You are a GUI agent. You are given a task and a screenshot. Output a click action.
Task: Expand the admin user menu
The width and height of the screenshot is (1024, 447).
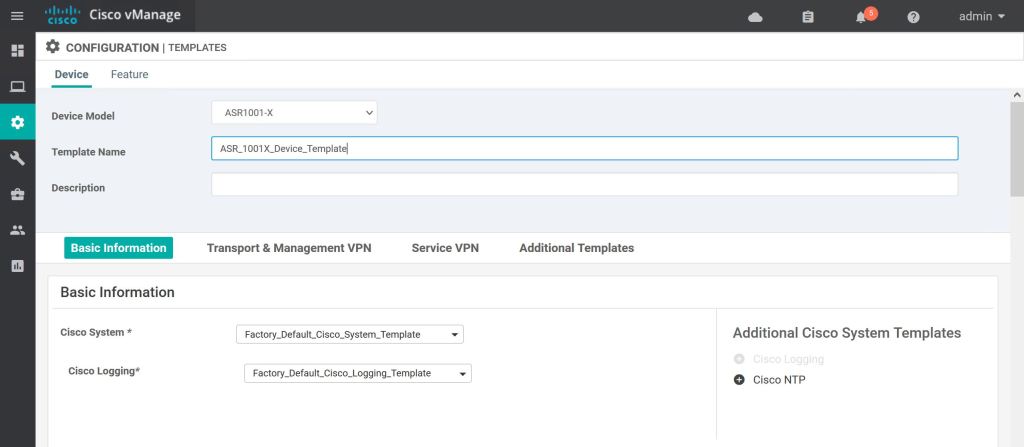[x=981, y=17]
